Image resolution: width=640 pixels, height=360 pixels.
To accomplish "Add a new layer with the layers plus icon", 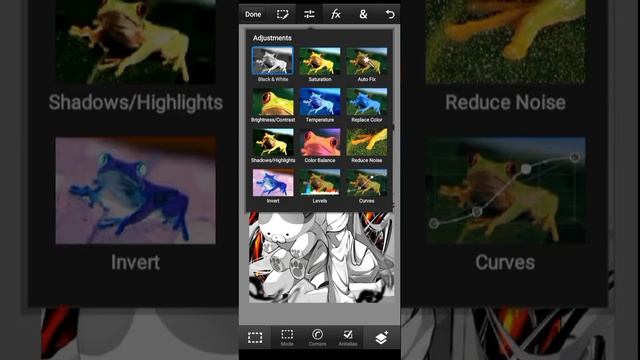I will [381, 338].
